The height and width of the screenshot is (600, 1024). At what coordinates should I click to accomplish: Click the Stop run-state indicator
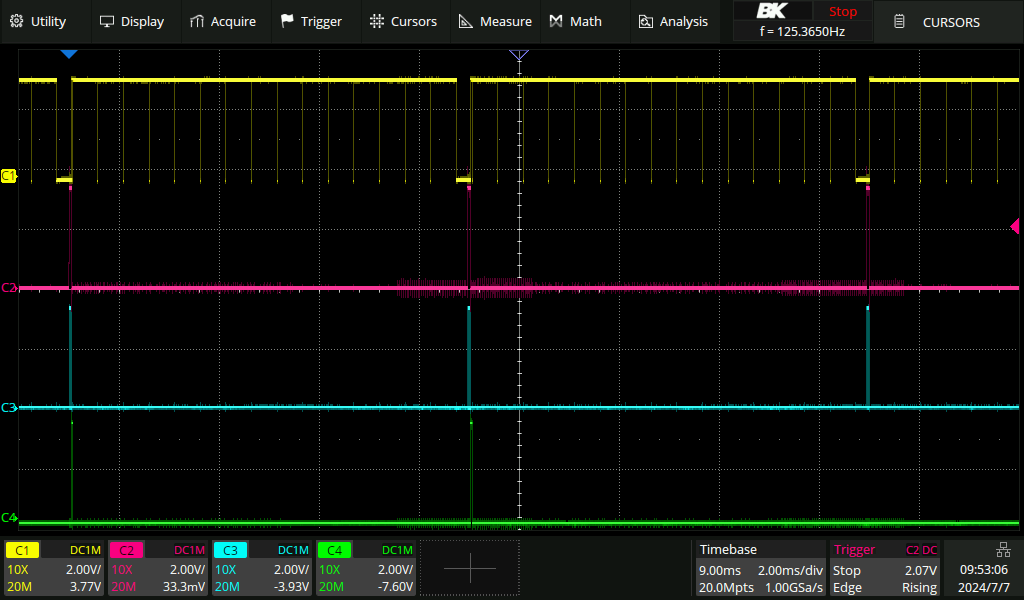[x=842, y=11]
